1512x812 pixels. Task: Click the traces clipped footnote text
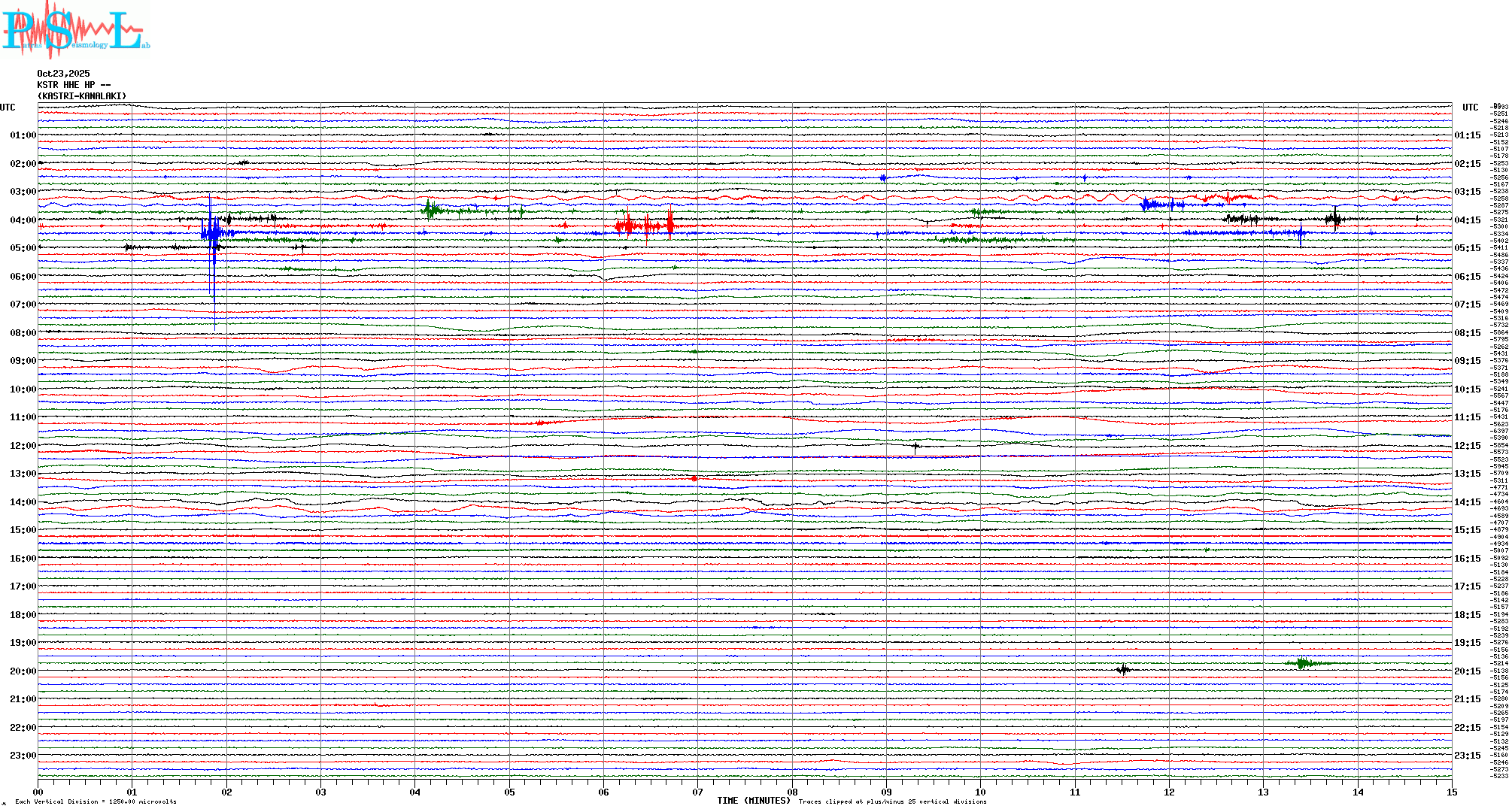point(892,801)
